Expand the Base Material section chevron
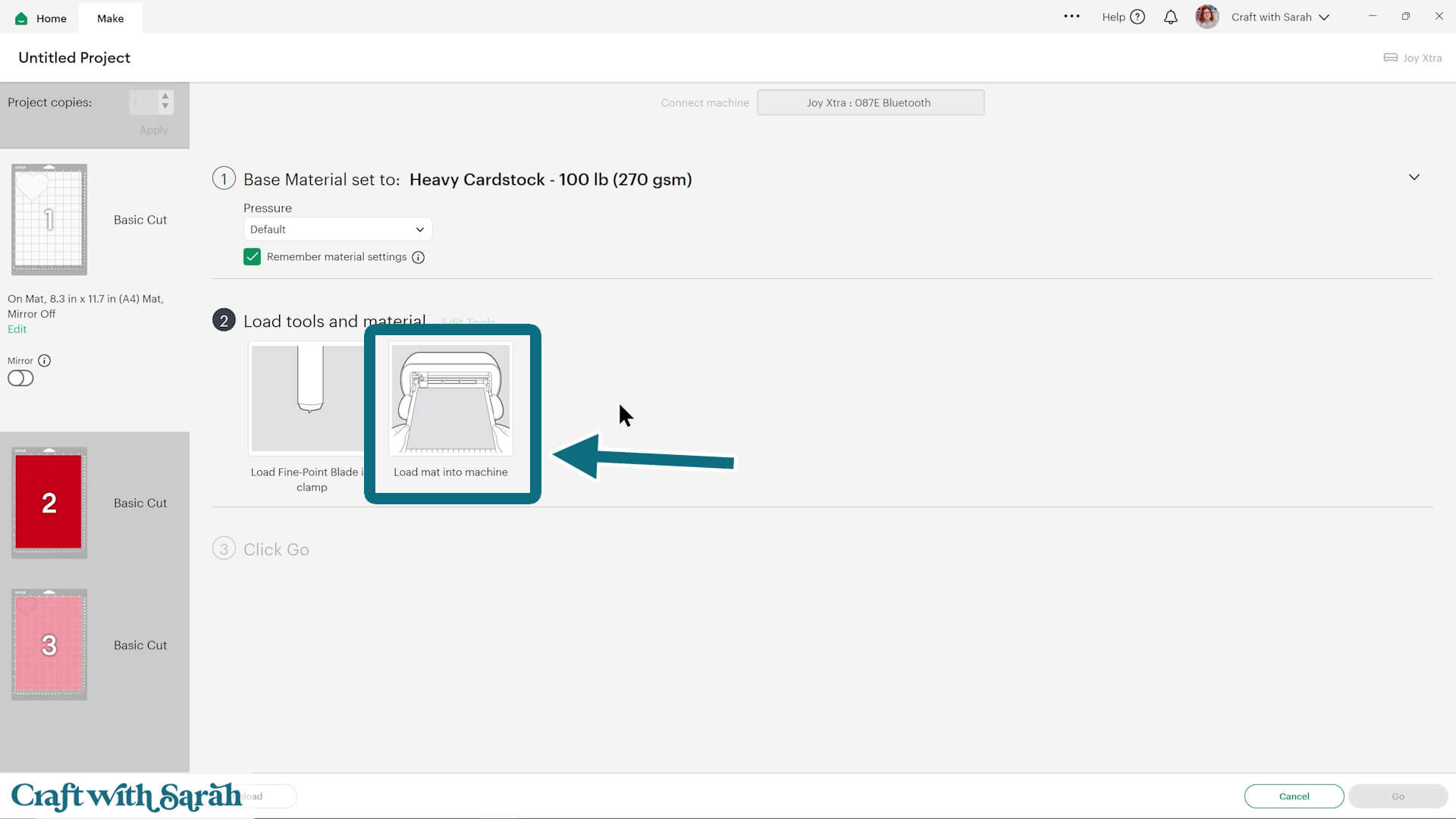Screen dimensions: 1456x819 [x=1414, y=177]
